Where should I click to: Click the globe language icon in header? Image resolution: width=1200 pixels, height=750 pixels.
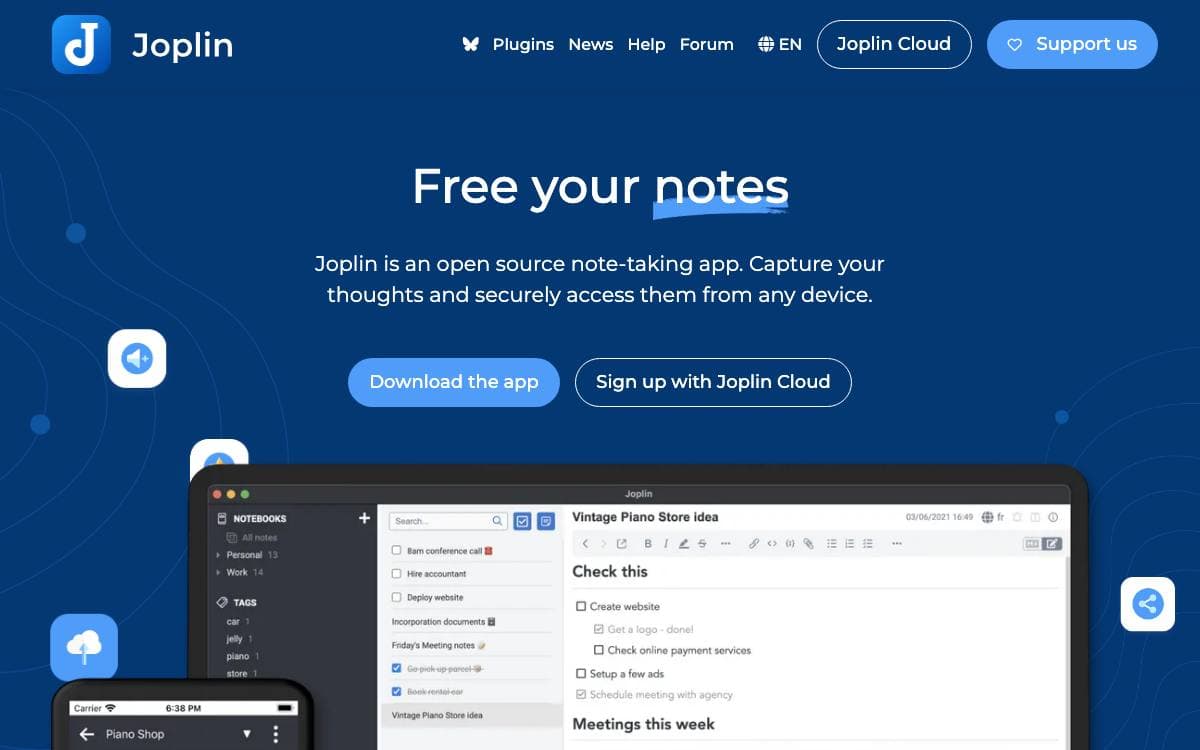point(766,44)
